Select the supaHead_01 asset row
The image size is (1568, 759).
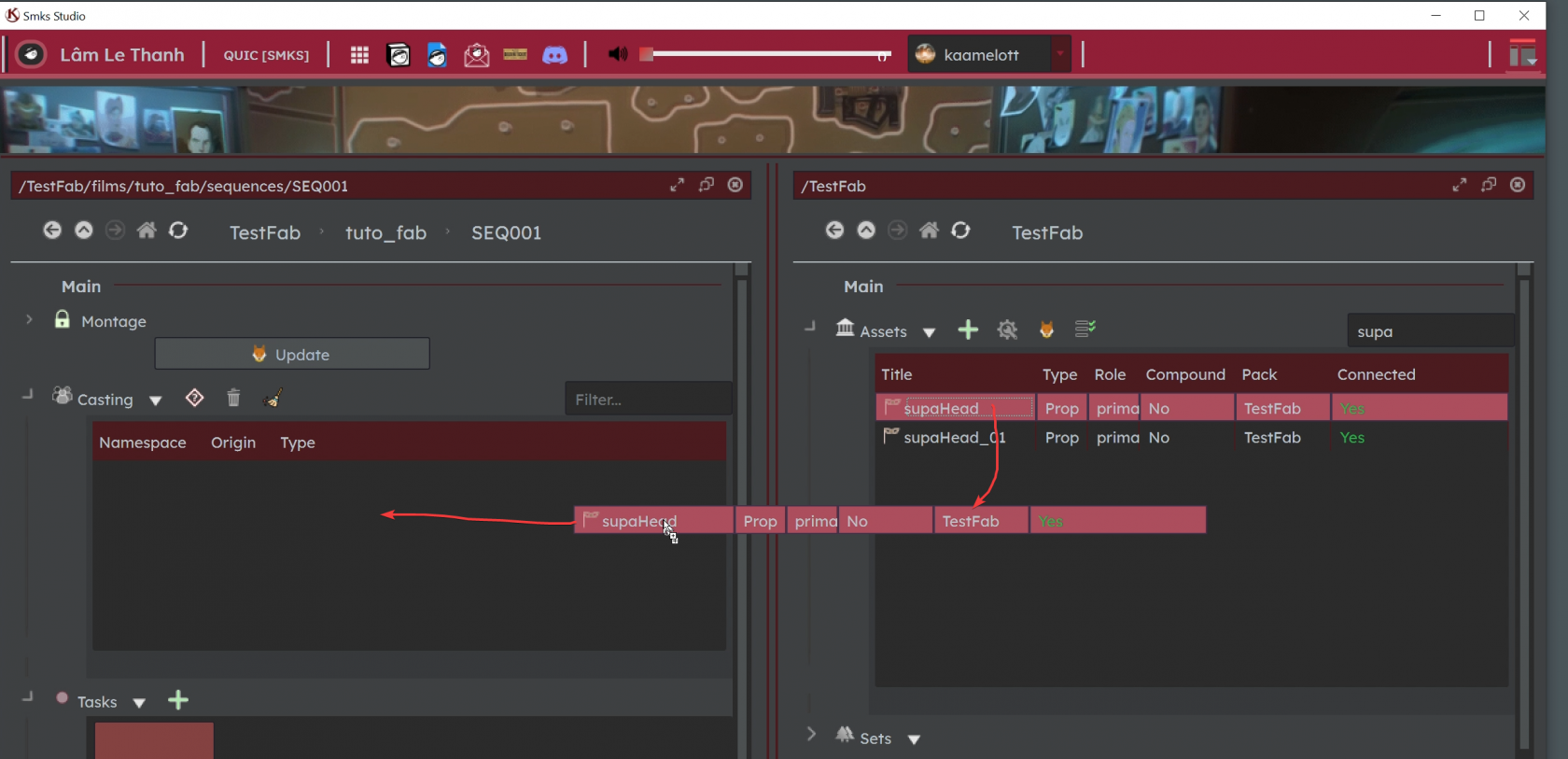(x=1192, y=437)
